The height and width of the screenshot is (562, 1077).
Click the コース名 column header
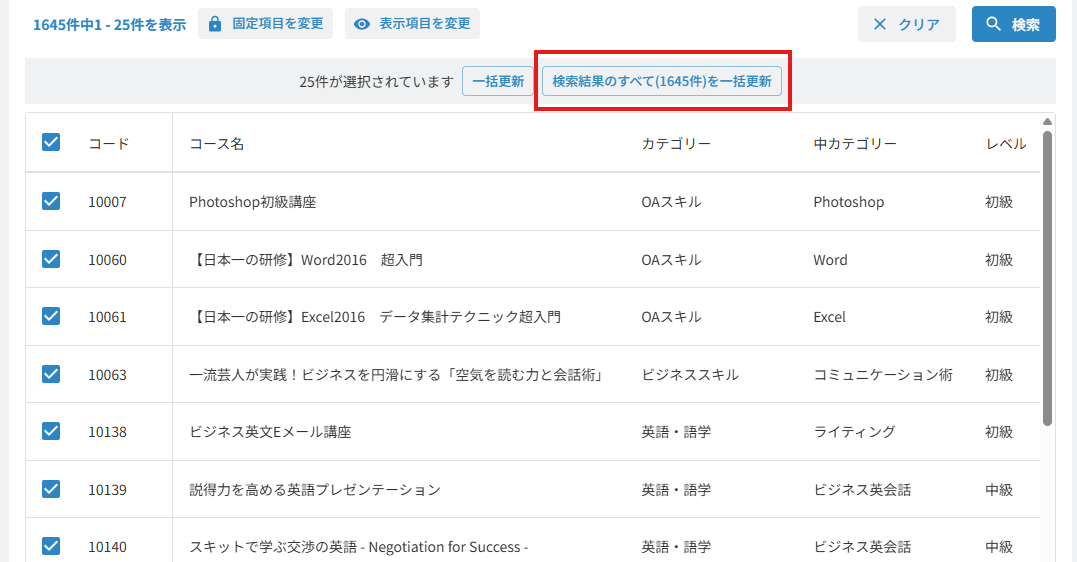[216, 144]
